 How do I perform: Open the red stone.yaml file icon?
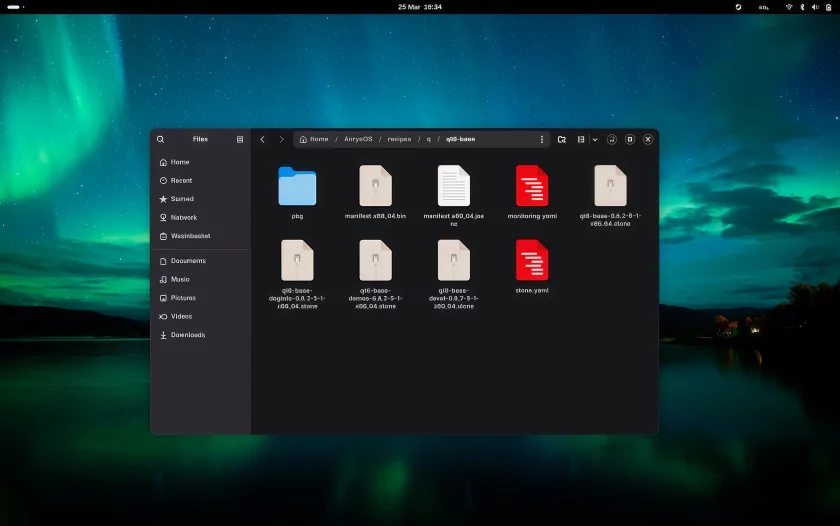pos(532,260)
